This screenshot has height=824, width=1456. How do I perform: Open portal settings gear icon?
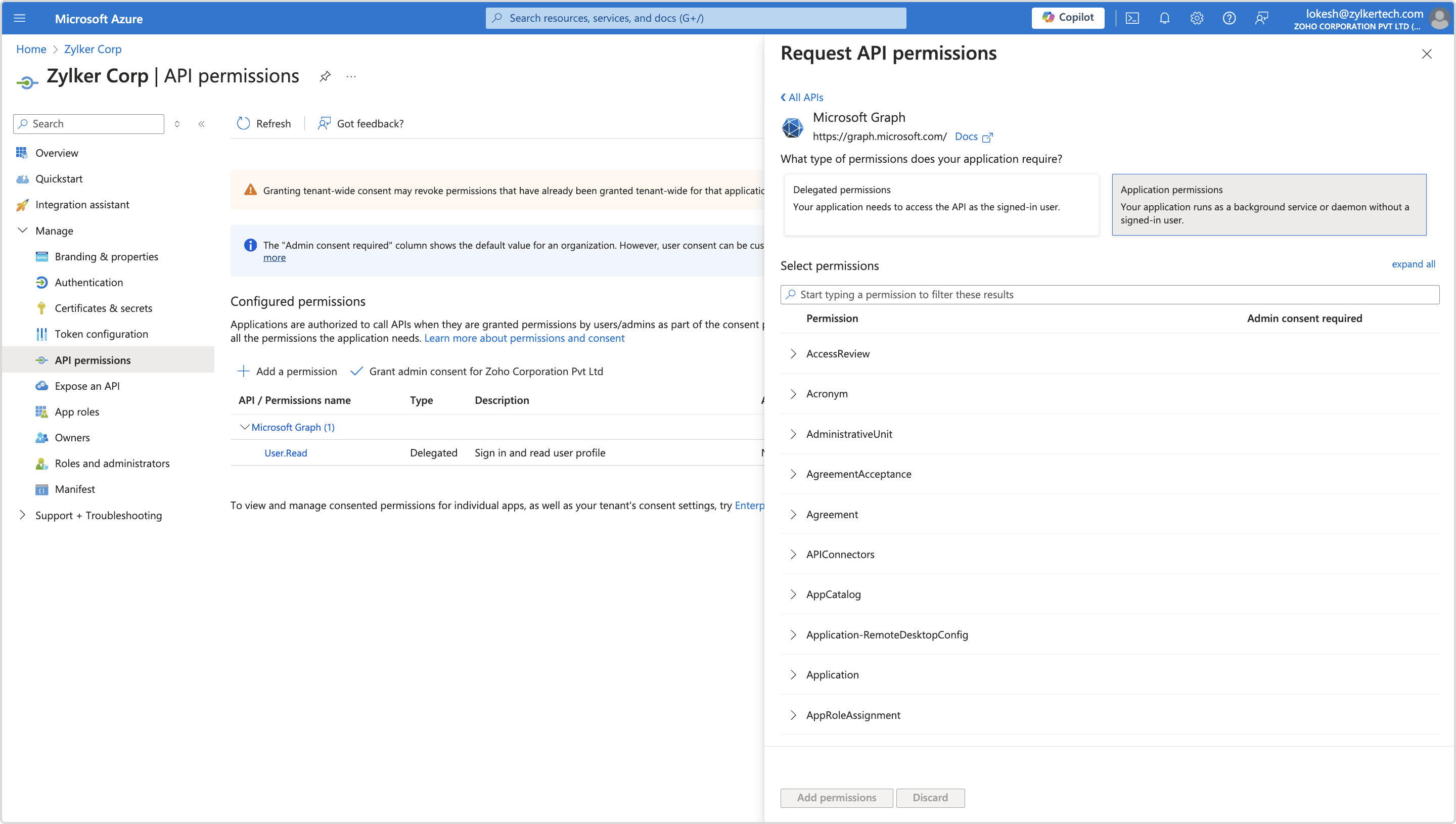pyautogui.click(x=1196, y=18)
